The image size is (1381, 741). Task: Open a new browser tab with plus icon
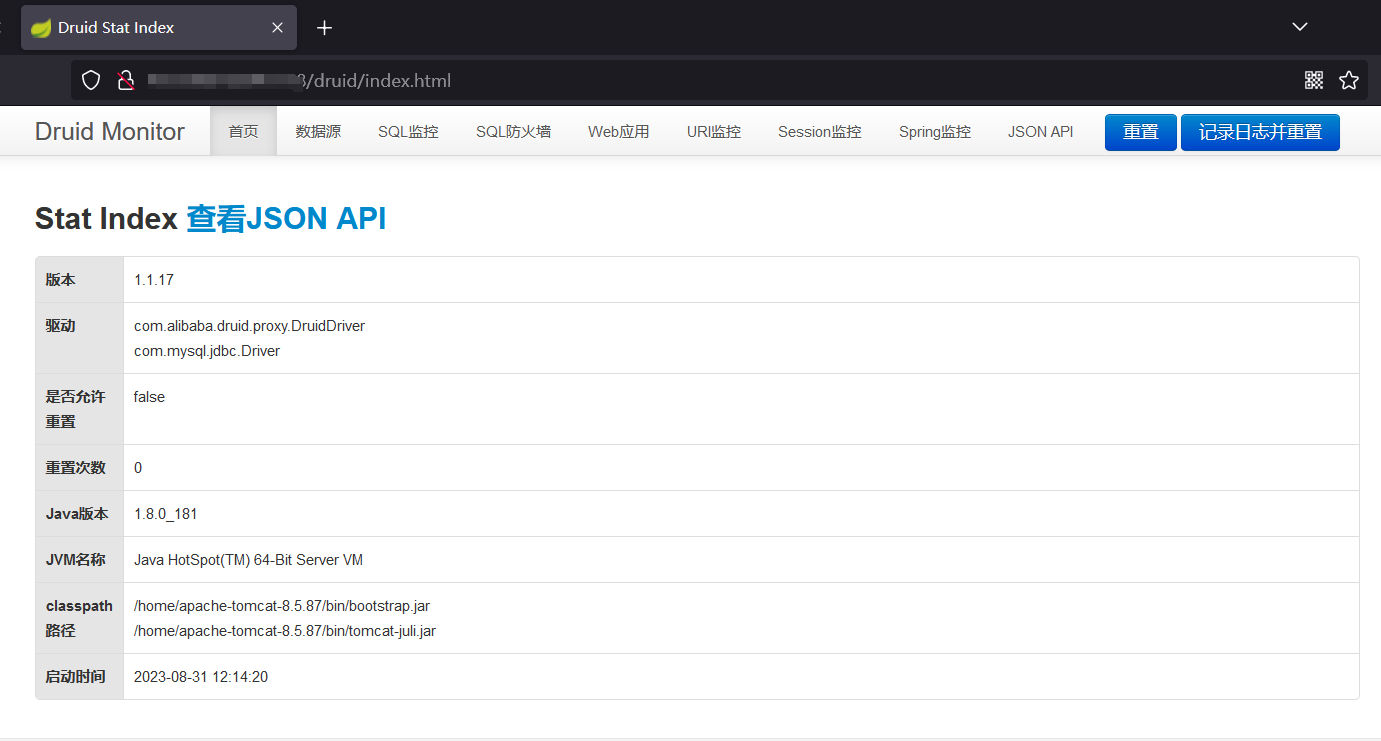[324, 28]
